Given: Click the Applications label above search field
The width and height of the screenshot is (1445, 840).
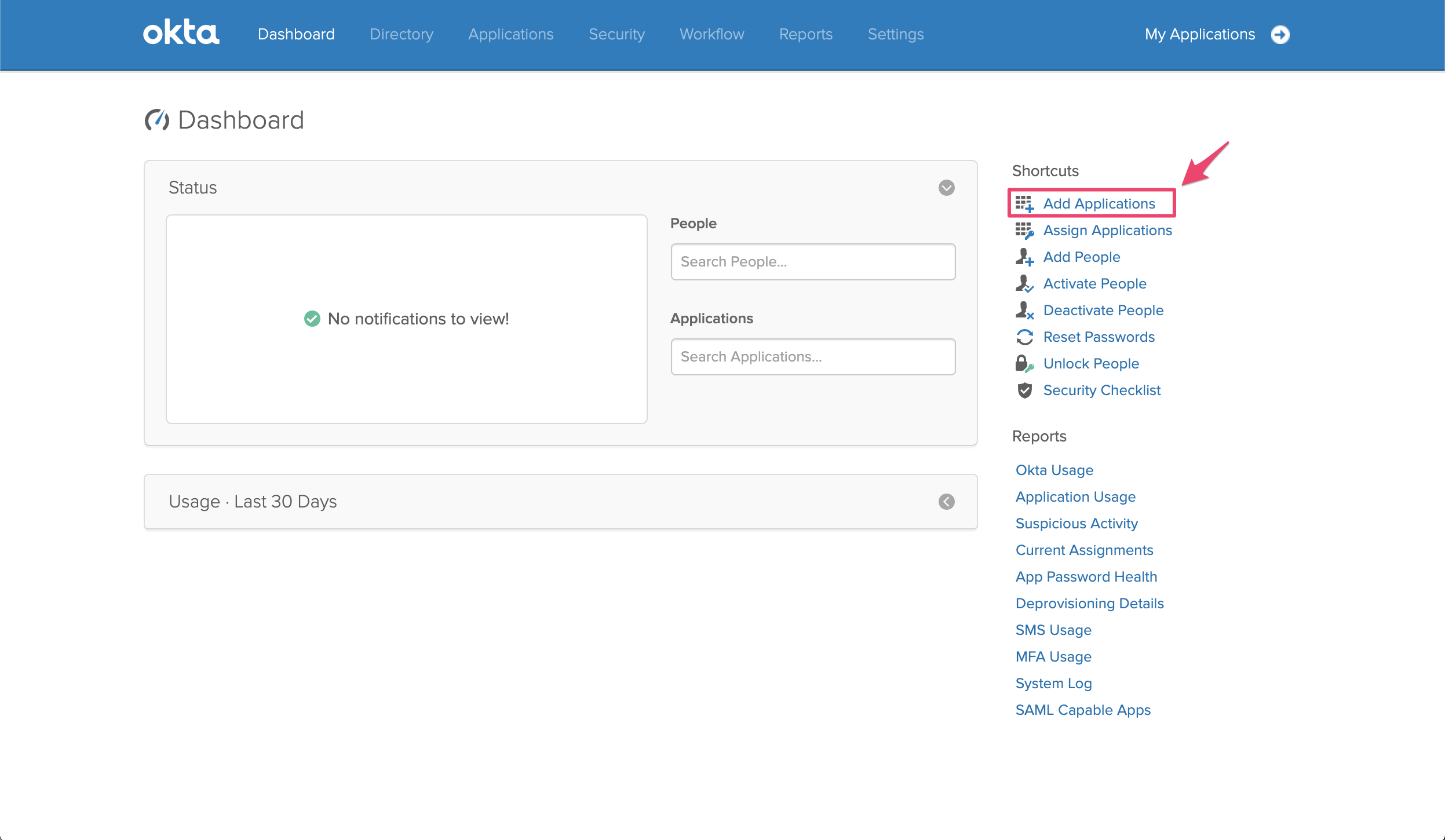Looking at the screenshot, I should [711, 319].
